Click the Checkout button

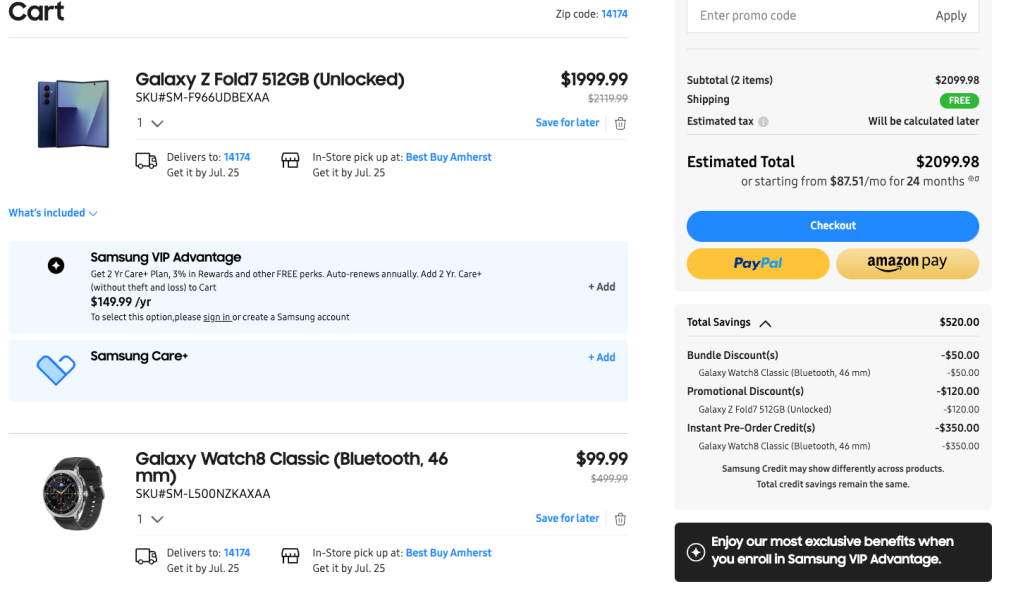coord(832,226)
